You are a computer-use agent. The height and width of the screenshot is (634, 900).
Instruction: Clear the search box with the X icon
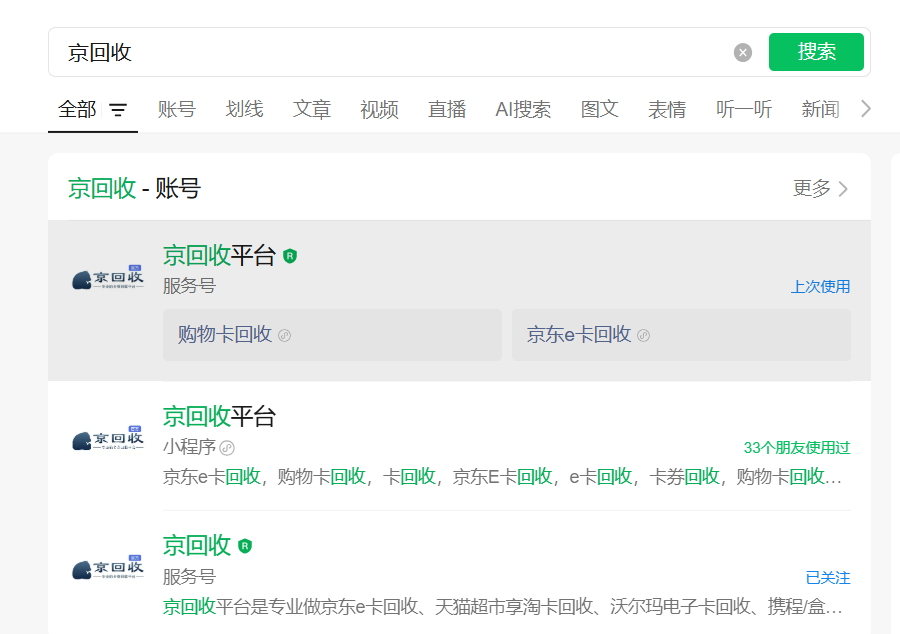743,53
